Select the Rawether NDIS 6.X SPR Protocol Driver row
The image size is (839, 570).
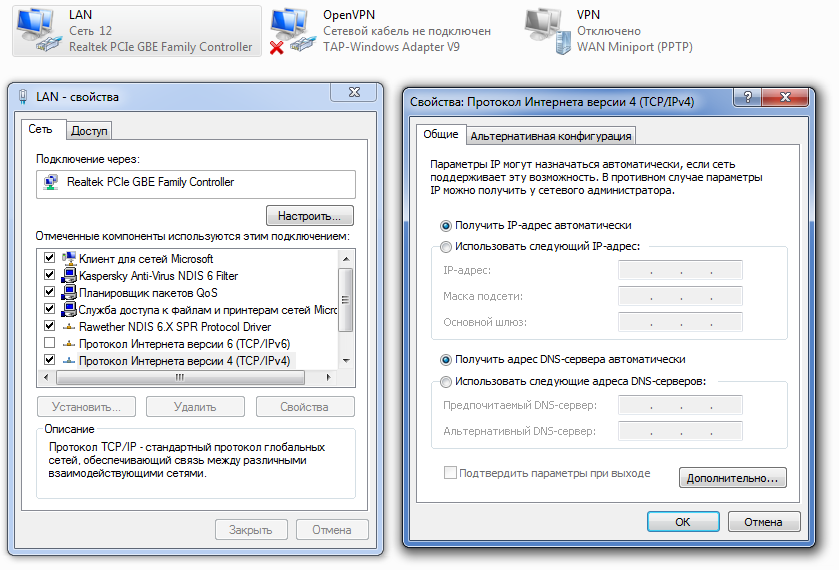(x=188, y=326)
